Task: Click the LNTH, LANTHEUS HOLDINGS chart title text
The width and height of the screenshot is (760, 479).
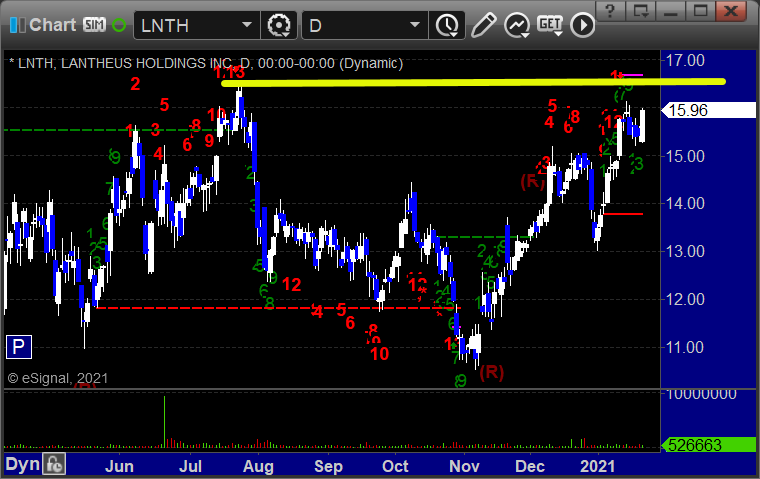Action: [206, 64]
